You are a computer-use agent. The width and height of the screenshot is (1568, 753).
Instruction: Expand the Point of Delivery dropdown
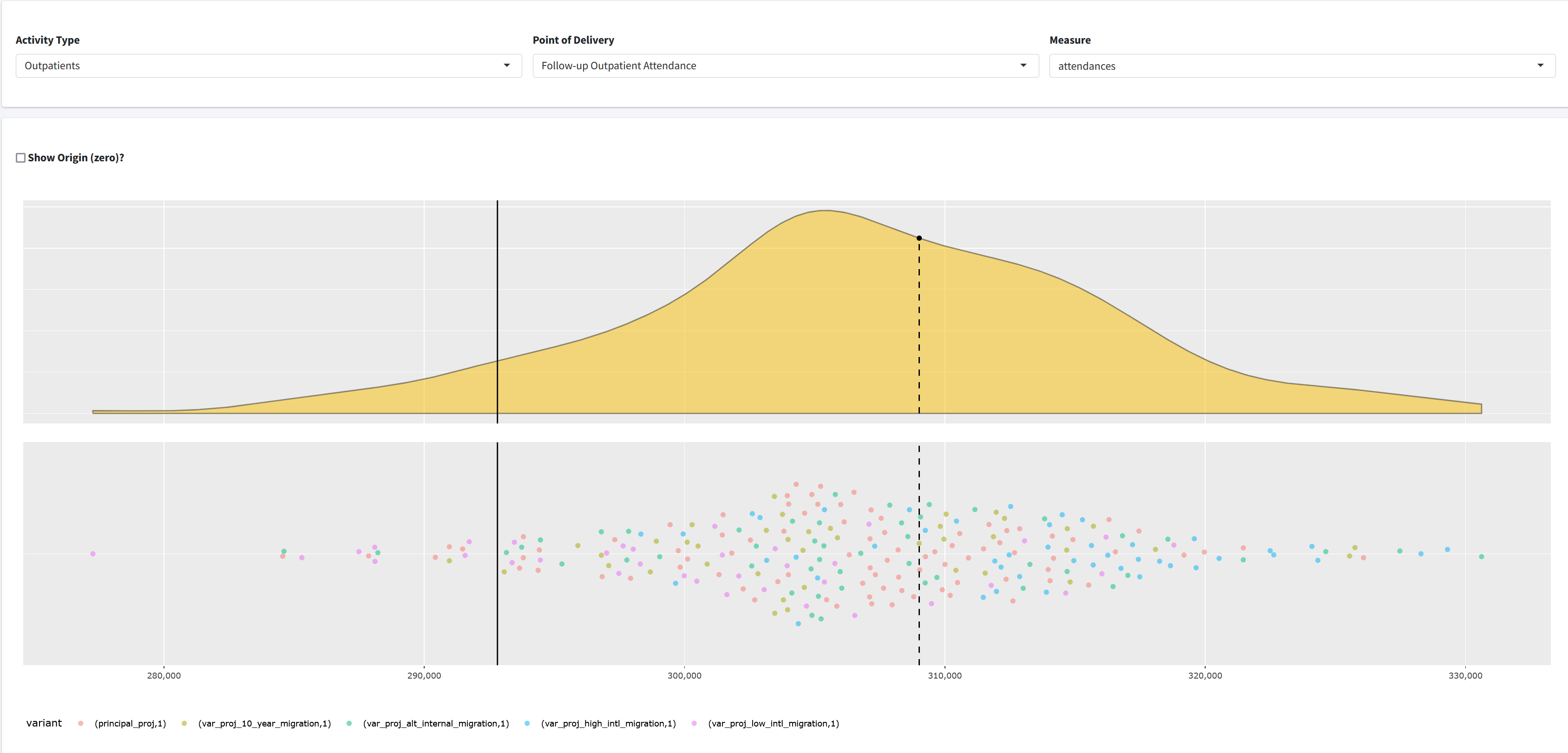point(785,66)
